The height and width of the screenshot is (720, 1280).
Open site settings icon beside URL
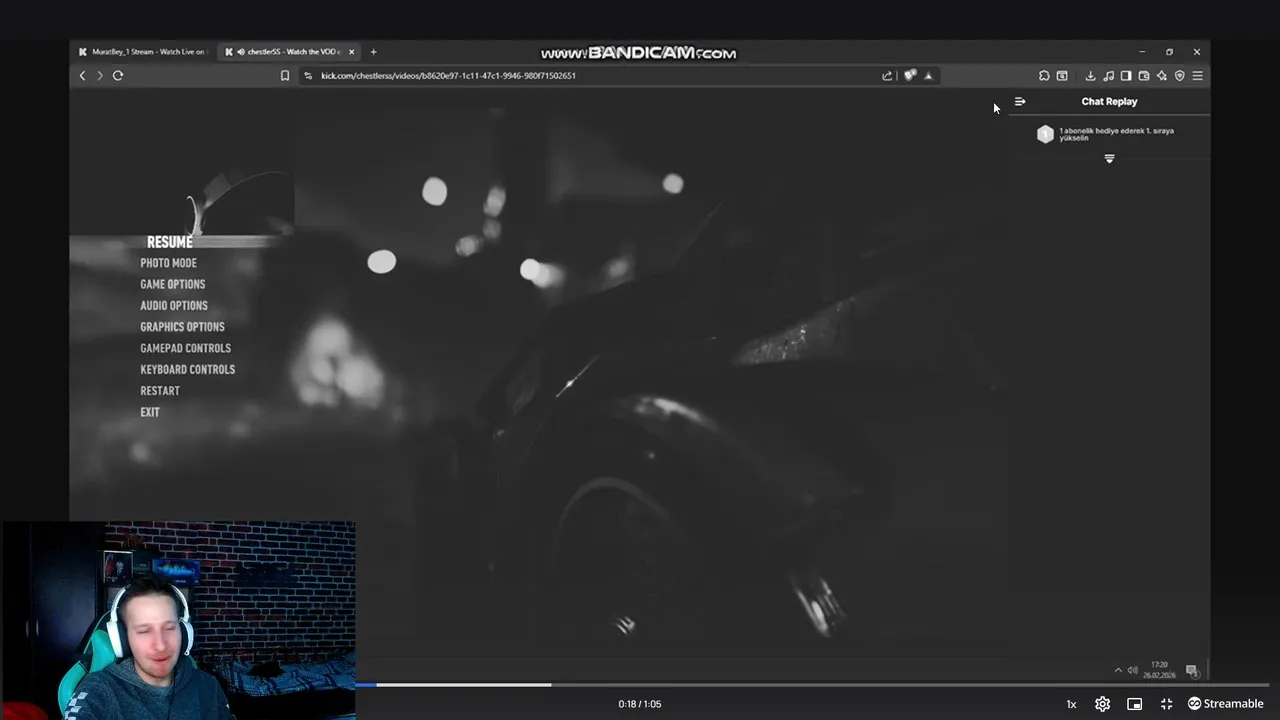coord(308,76)
